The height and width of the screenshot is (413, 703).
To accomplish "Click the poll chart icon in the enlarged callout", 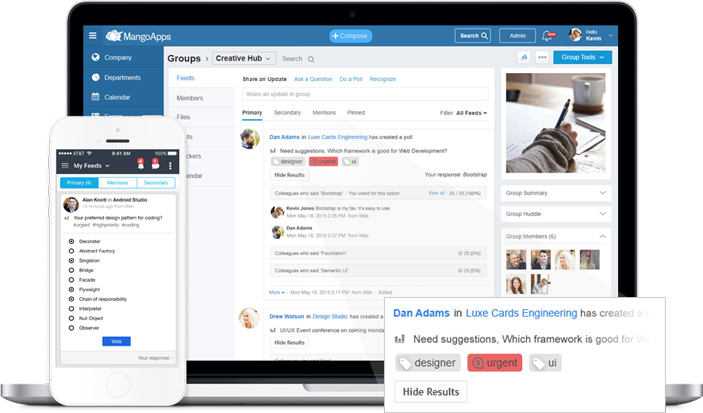I will [399, 339].
